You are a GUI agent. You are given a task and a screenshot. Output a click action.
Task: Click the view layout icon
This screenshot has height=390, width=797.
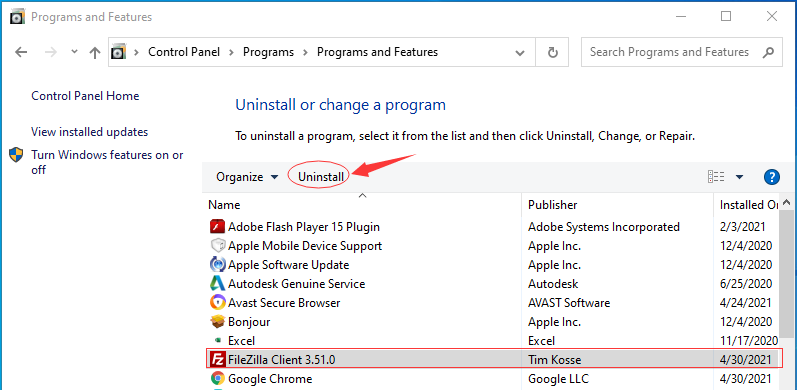[x=716, y=177]
